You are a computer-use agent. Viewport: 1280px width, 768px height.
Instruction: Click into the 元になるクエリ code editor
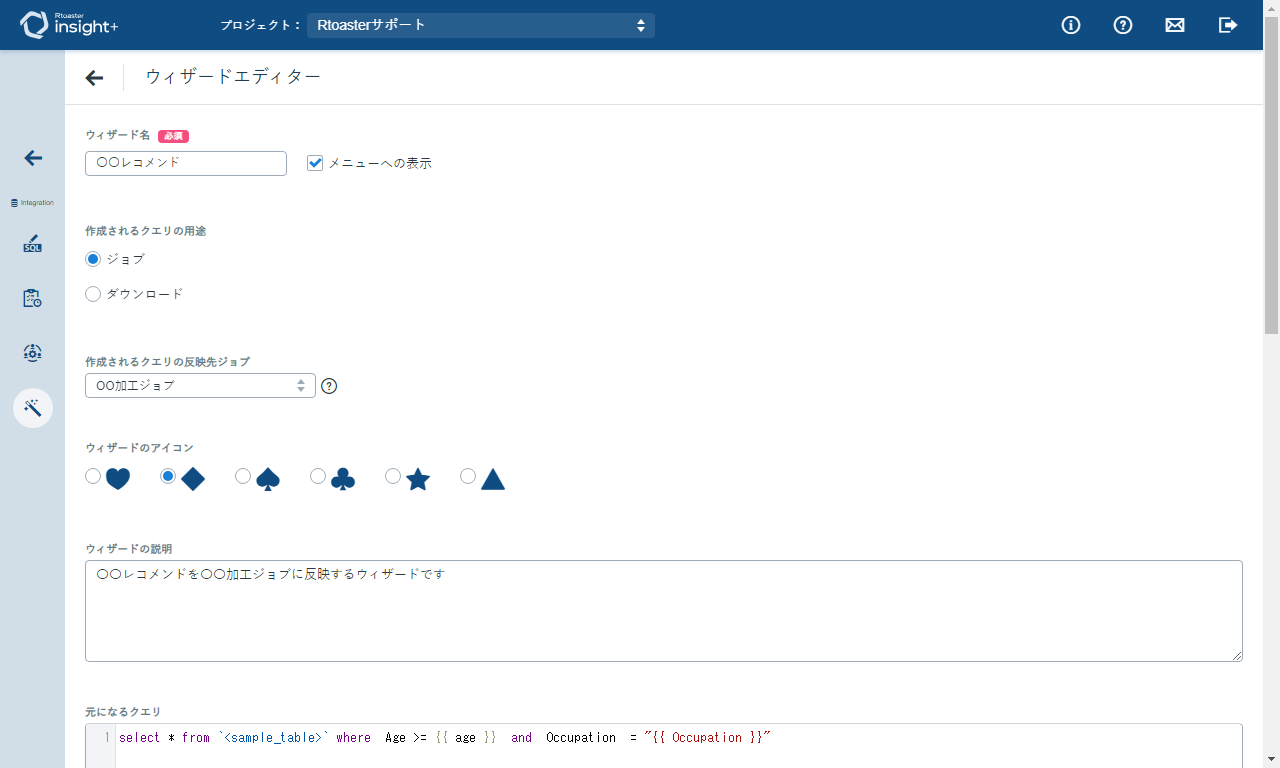(664, 745)
